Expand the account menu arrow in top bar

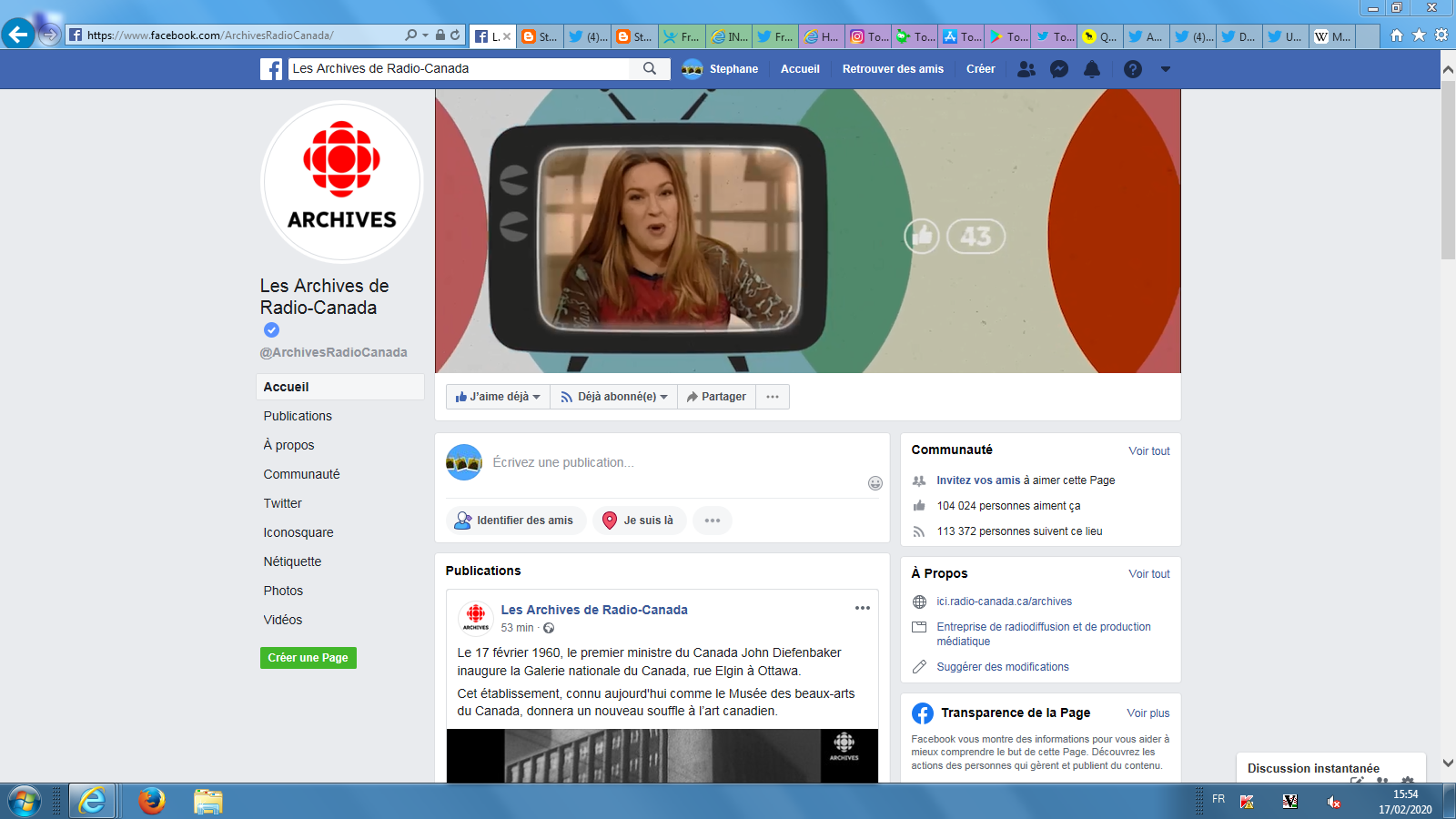[1166, 69]
